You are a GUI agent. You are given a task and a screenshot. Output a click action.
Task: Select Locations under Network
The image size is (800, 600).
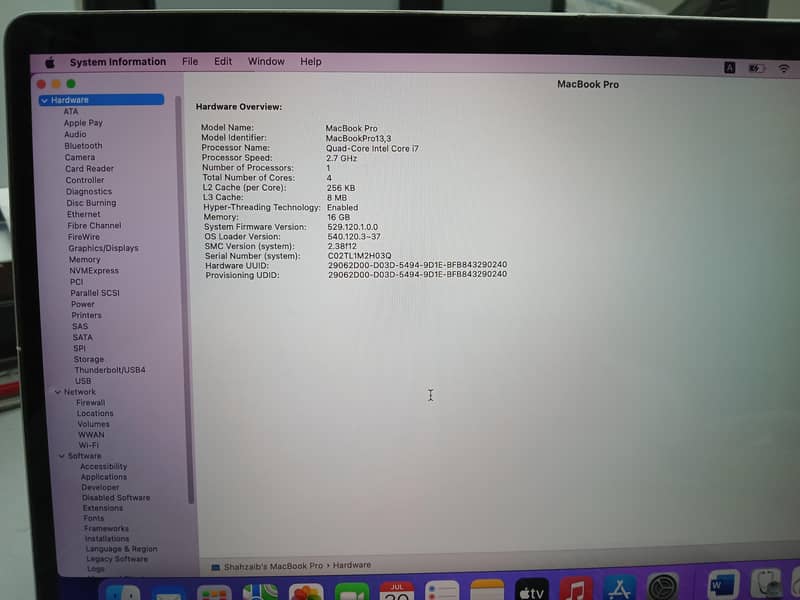[95, 413]
